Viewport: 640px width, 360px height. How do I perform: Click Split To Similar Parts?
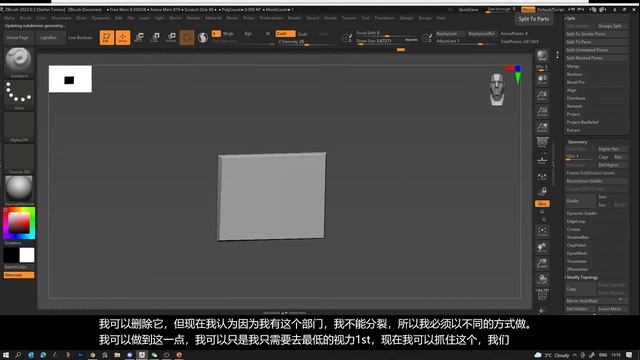tap(596, 34)
